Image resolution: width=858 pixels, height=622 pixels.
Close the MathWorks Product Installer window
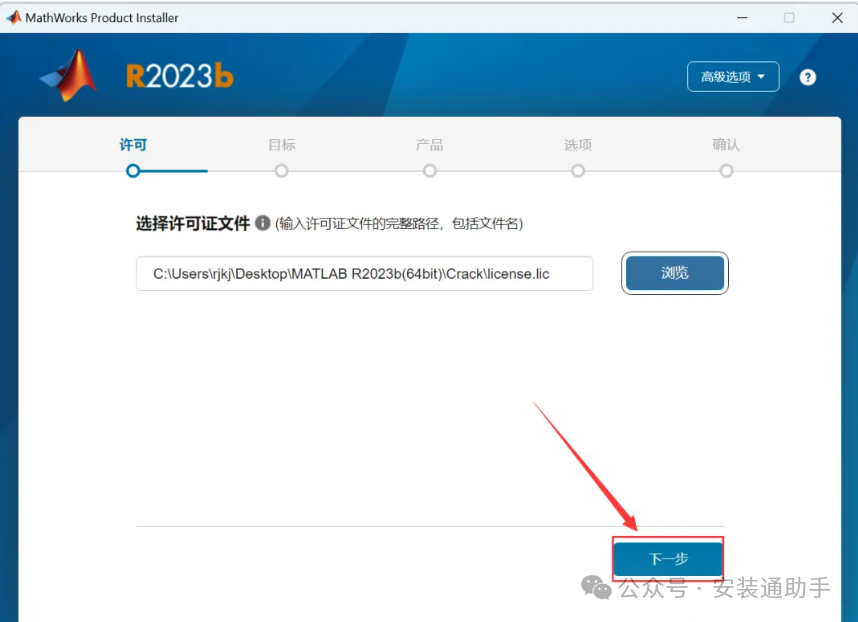click(837, 18)
